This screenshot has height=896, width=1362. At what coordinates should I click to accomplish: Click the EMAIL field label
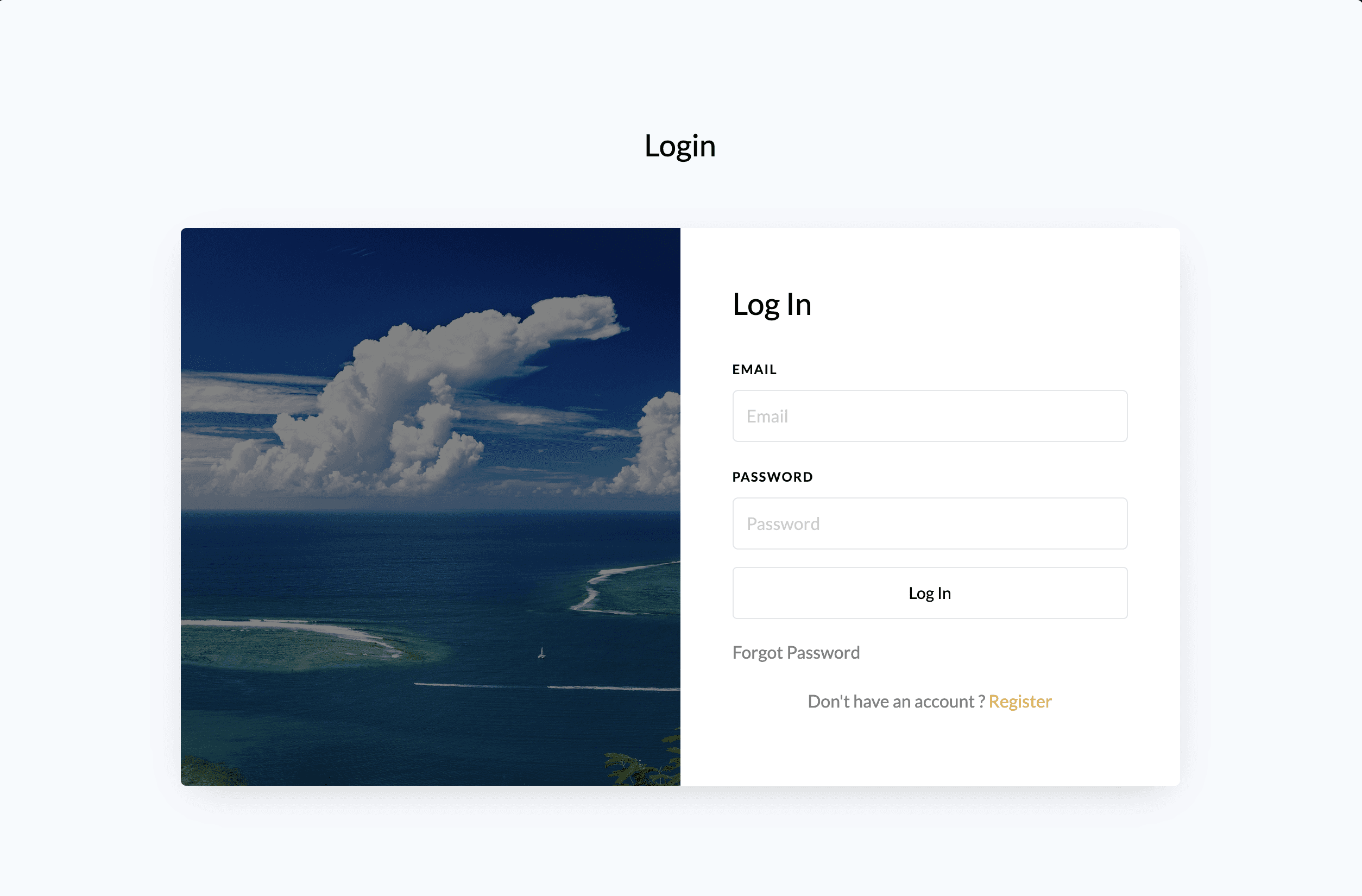click(x=754, y=370)
